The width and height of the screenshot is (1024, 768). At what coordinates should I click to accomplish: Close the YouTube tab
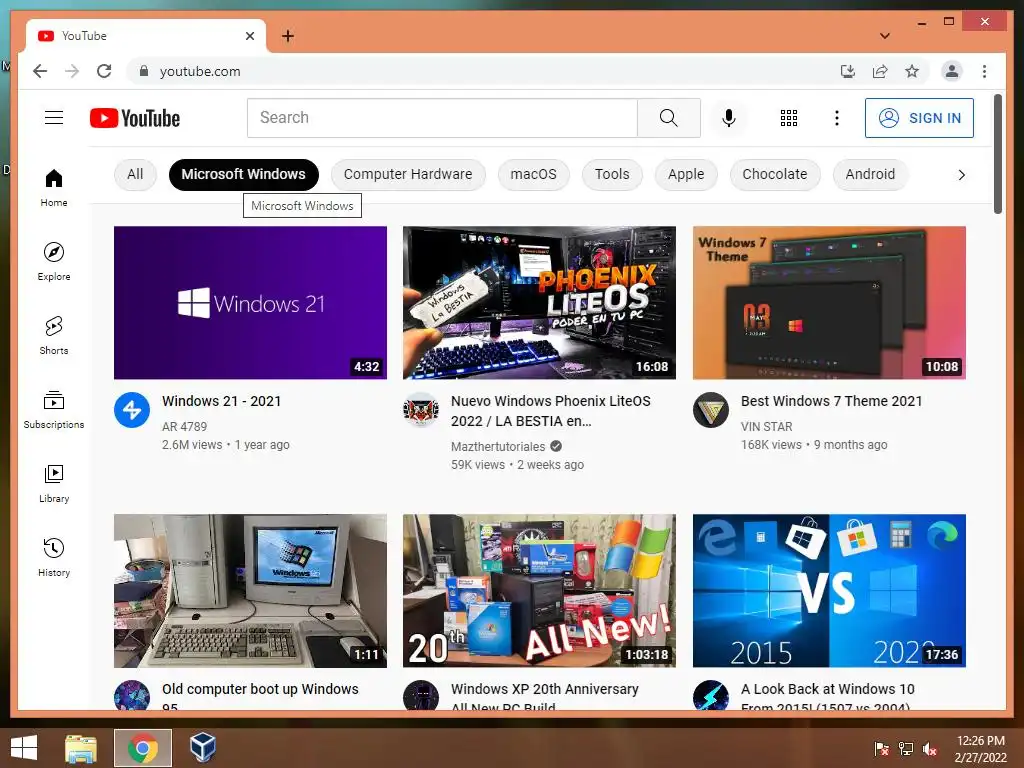249,36
